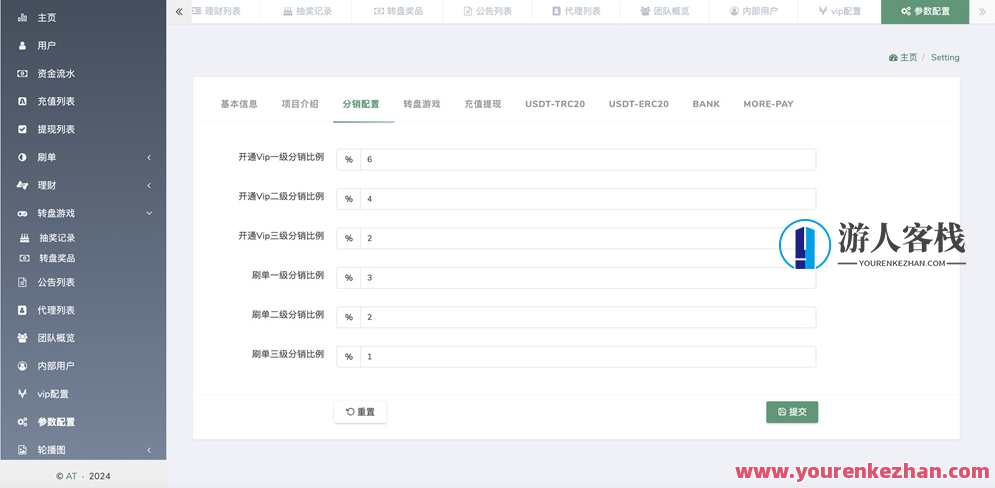
Task: Click the 开通Vip三级分销比例 input field
Action: pyautogui.click(x=588, y=238)
